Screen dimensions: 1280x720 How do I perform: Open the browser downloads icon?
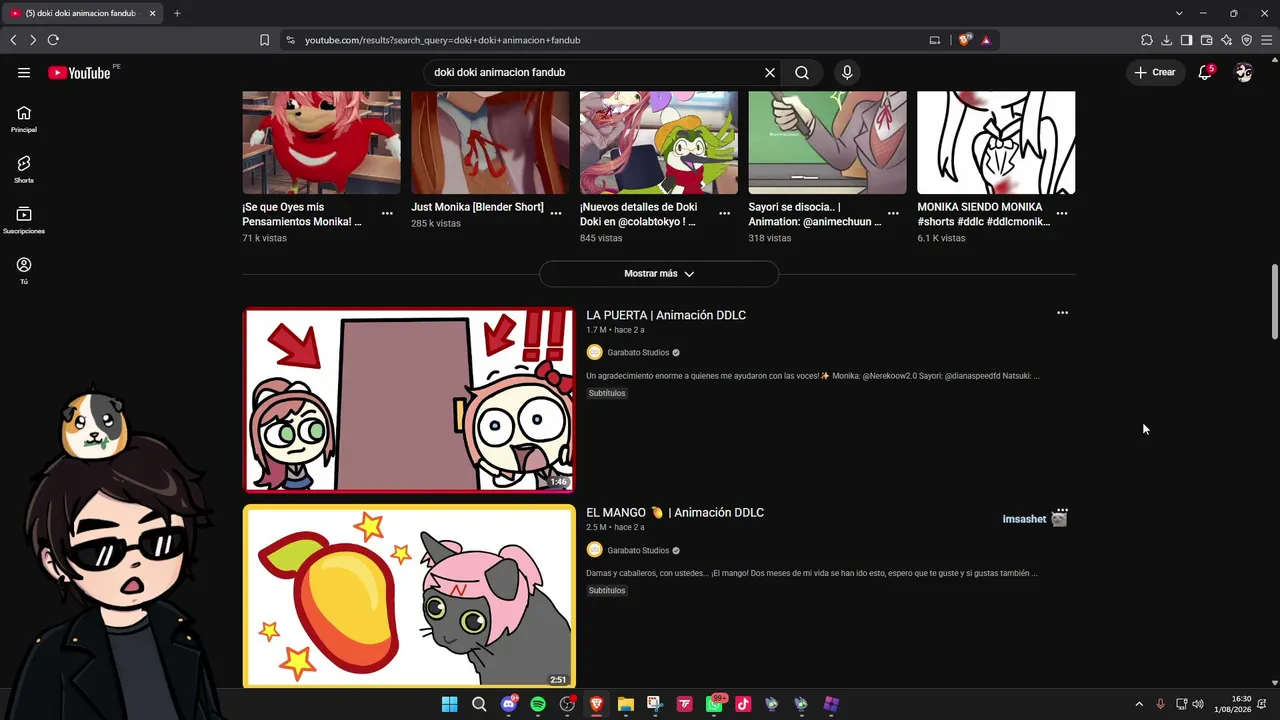(x=1167, y=40)
